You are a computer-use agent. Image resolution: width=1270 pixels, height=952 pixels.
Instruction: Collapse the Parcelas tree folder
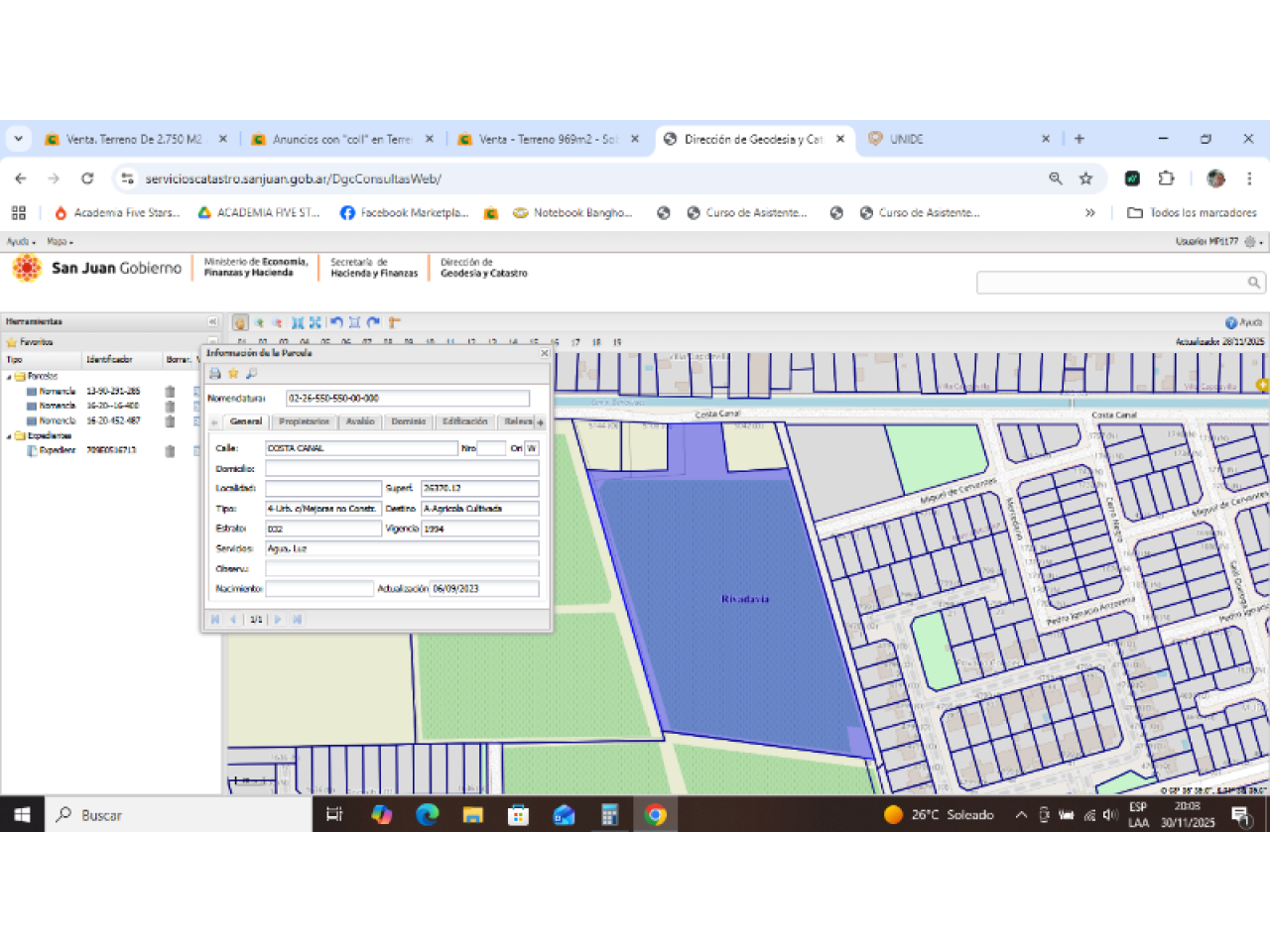click(x=10, y=377)
